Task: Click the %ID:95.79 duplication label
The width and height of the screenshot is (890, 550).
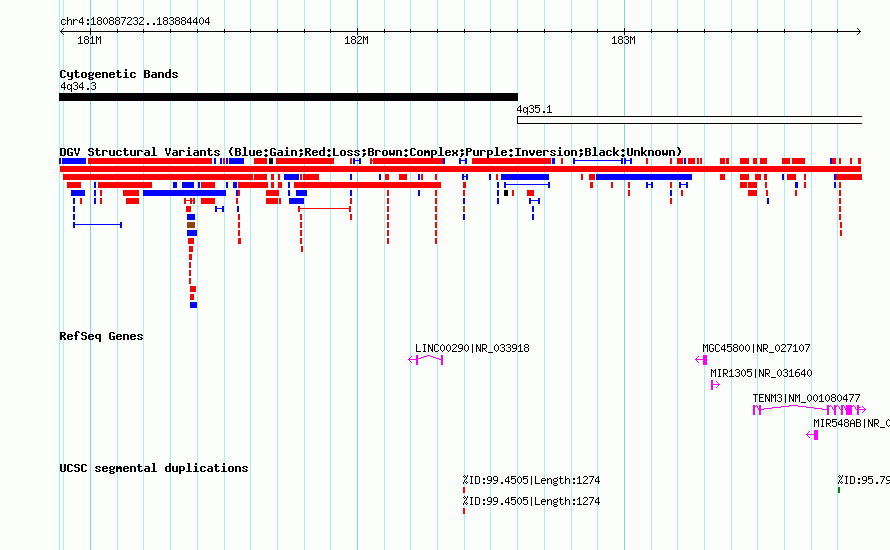Action: coord(863,480)
